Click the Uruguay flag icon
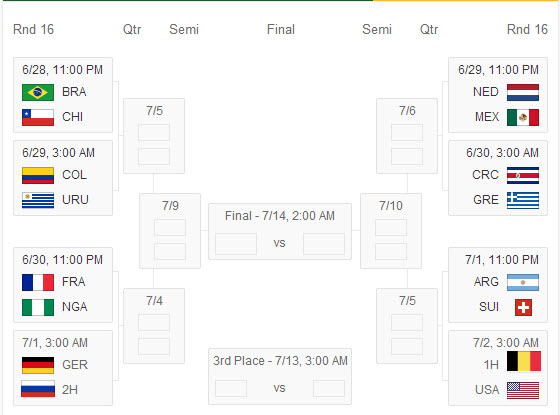Image resolution: width=560 pixels, height=415 pixels. [x=38, y=200]
